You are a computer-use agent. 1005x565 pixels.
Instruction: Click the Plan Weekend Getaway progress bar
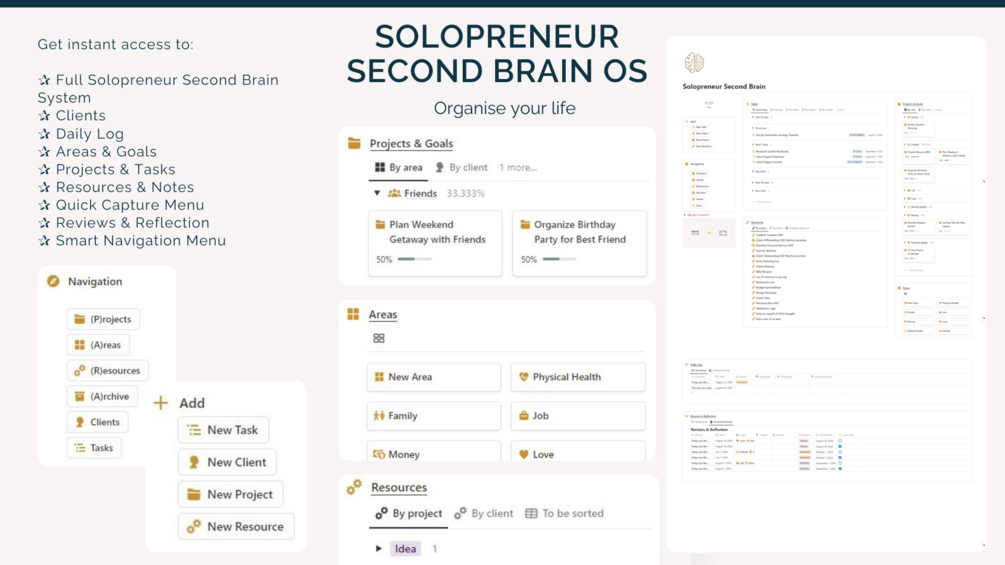[x=414, y=260]
